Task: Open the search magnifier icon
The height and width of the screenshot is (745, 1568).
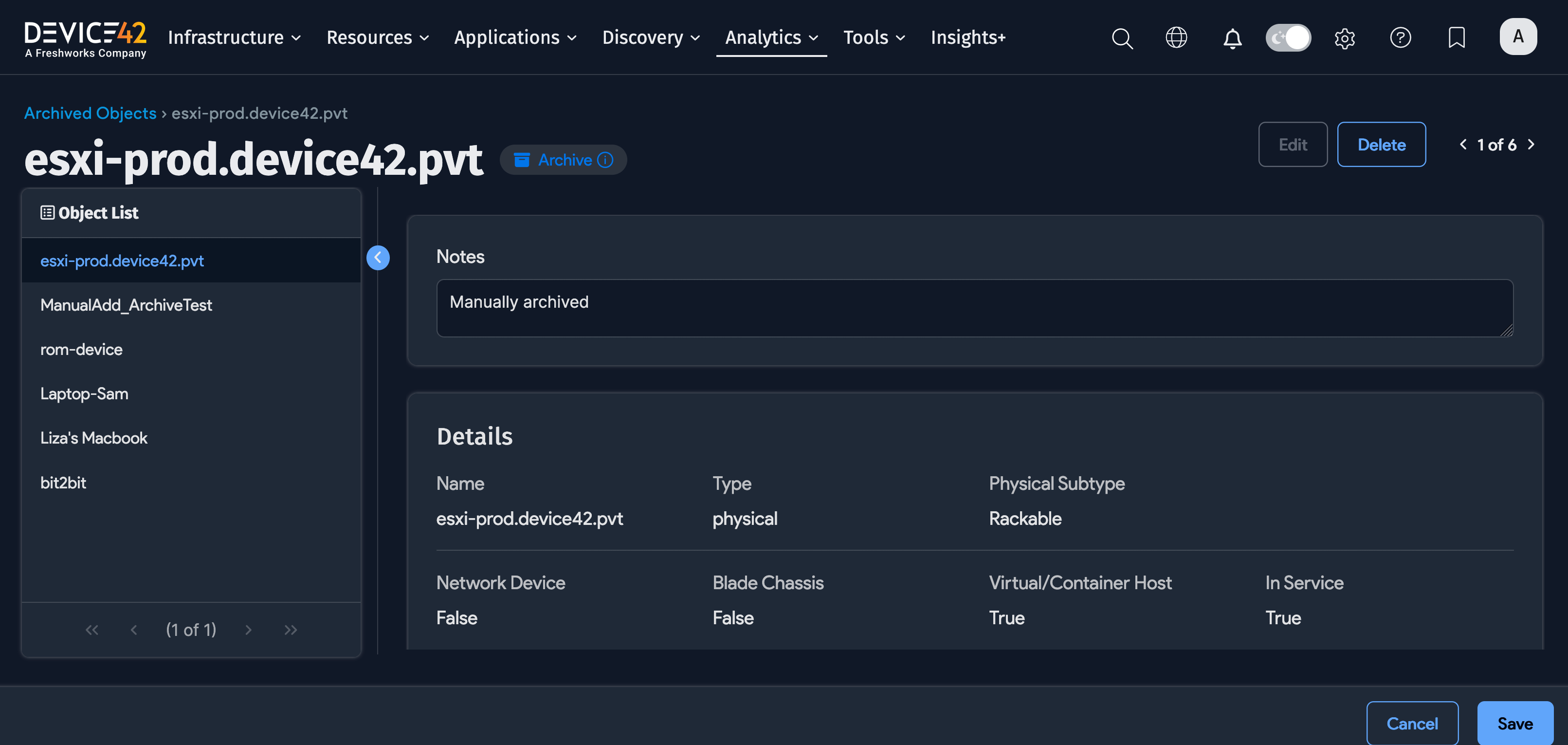Action: [x=1122, y=38]
